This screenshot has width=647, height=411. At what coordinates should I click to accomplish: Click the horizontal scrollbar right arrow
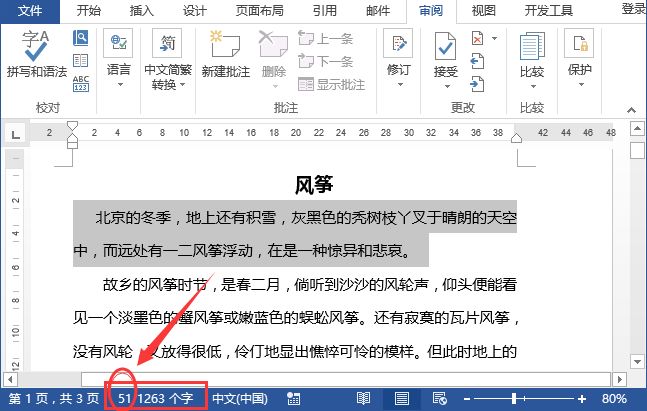(x=619, y=379)
